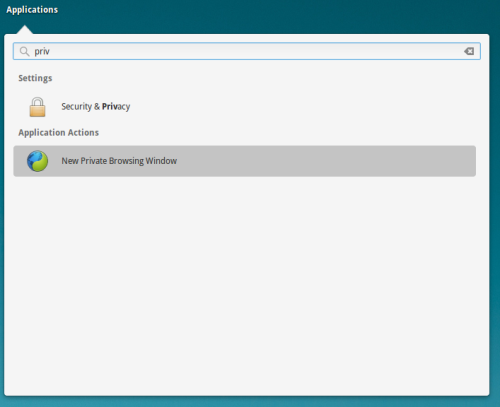Click blank space right of Security & Privacy row
500x407 pixels.
(x=300, y=107)
